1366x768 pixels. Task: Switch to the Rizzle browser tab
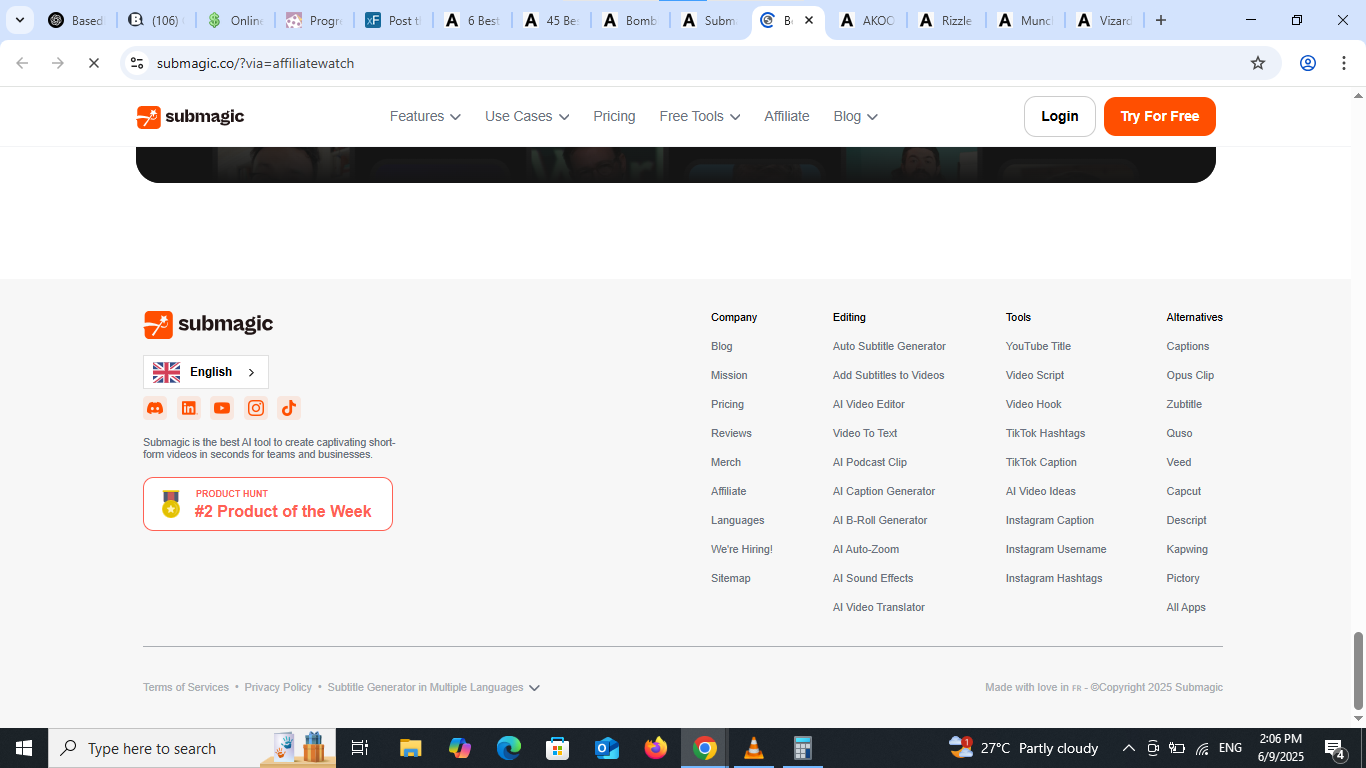coord(947,20)
